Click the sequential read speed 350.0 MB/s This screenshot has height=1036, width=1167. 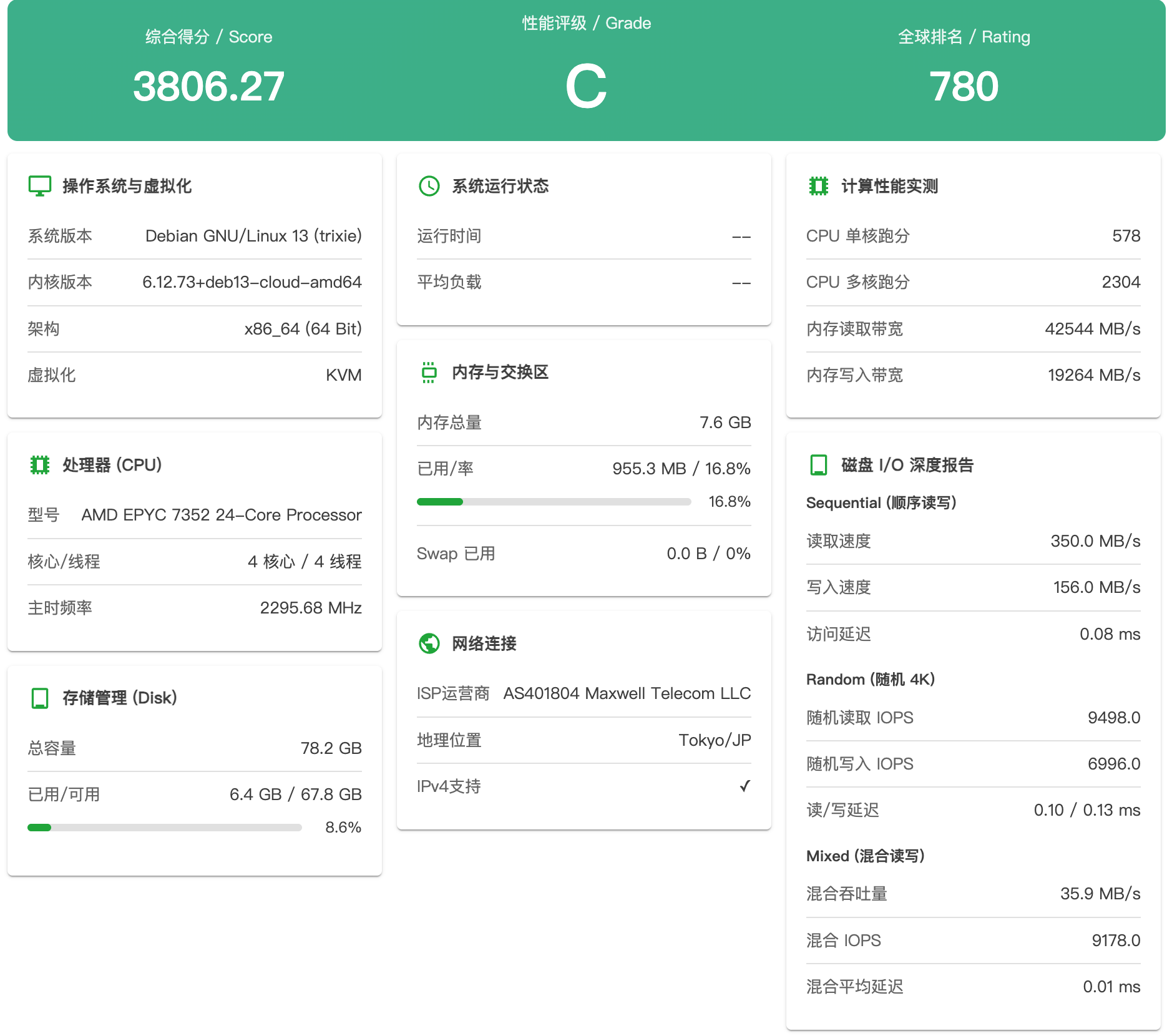tap(1096, 541)
